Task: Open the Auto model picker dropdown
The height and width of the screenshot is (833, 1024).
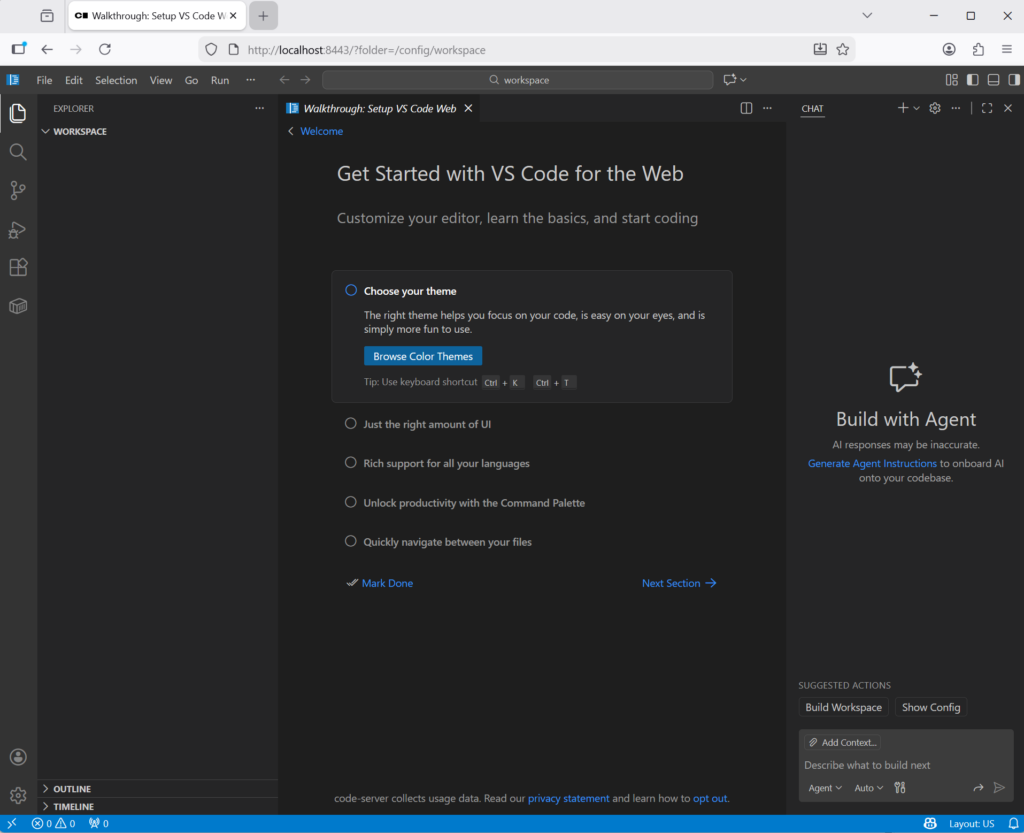Action: click(868, 788)
